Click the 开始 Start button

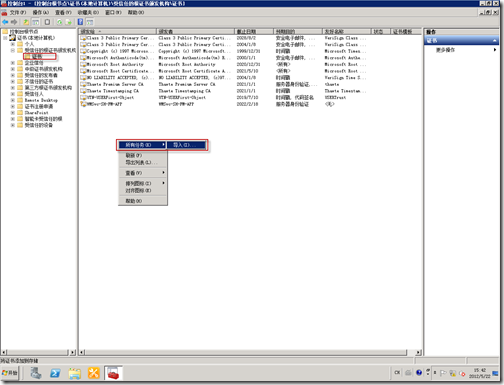tap(10, 373)
